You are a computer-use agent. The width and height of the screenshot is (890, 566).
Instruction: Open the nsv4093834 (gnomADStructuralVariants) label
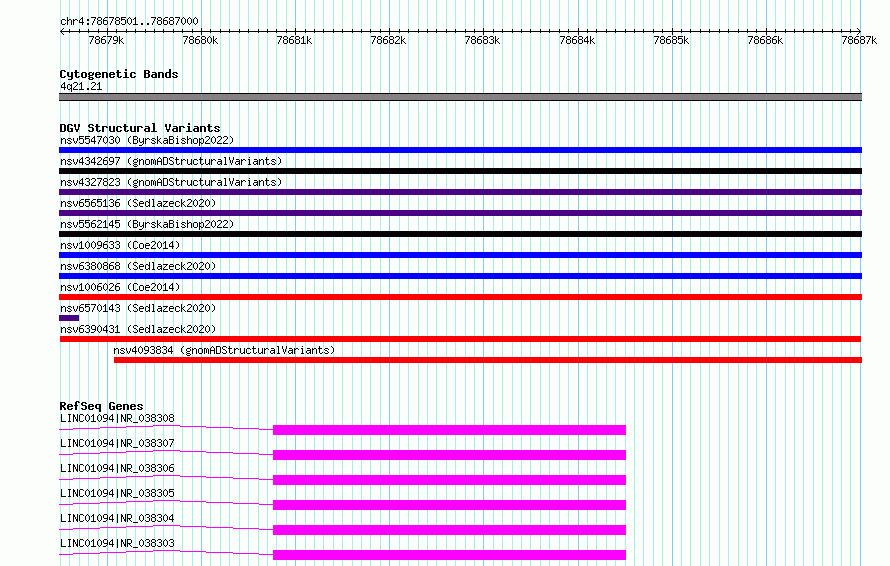tap(224, 350)
